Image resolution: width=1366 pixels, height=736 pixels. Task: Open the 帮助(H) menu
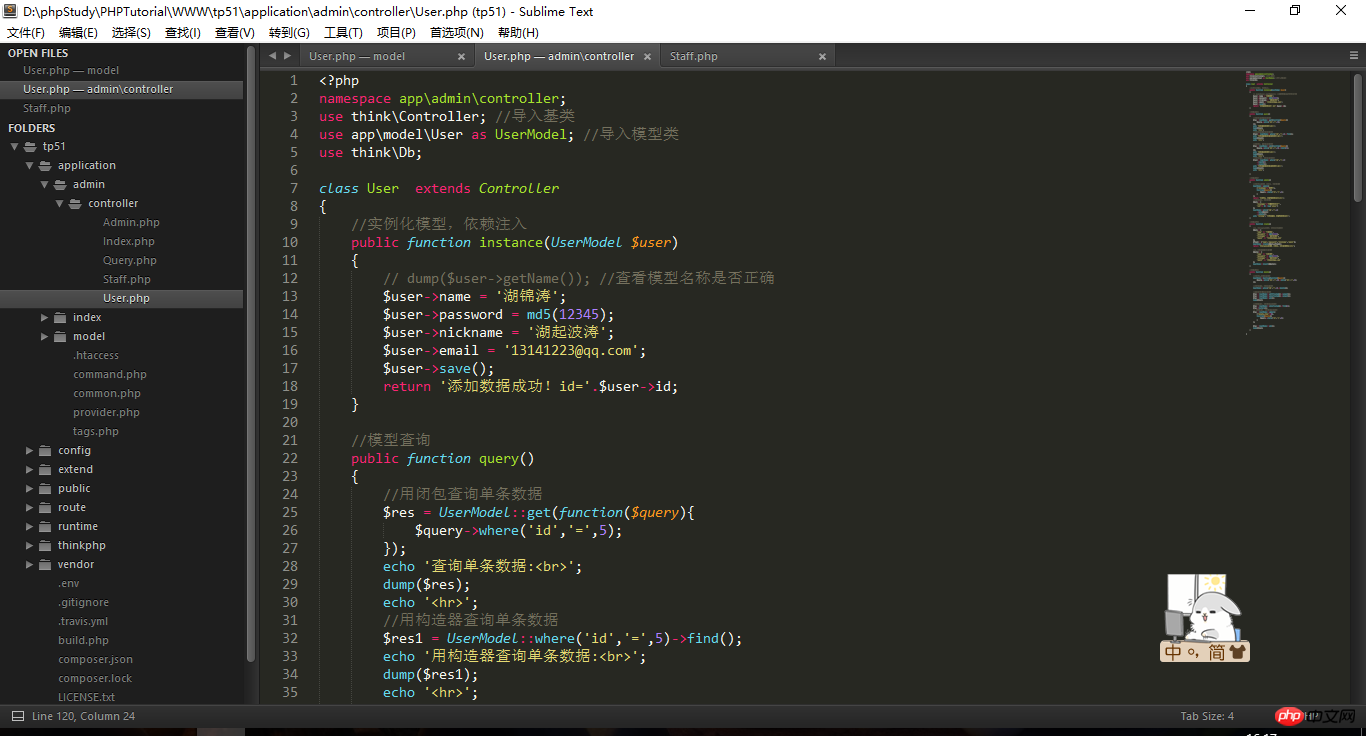click(518, 33)
